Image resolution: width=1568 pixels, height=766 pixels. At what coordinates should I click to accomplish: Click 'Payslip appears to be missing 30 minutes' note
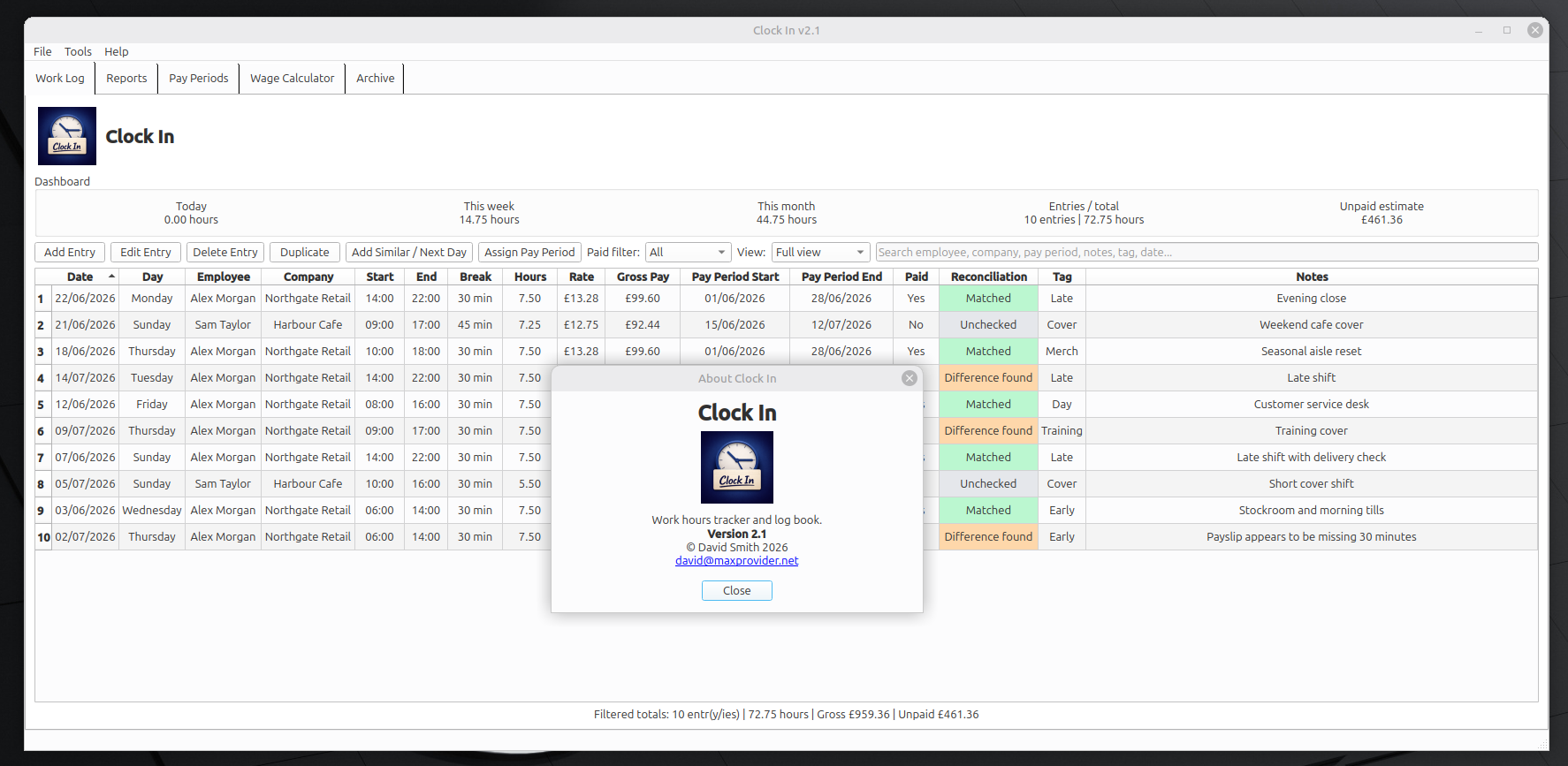coord(1312,537)
